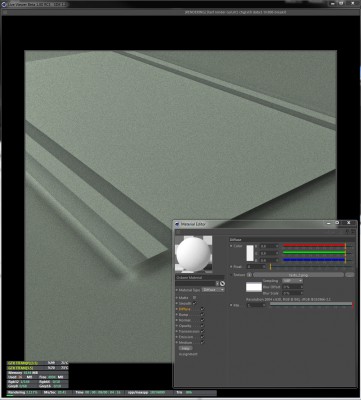Image resolution: width=361 pixels, height=400 pixels.
Task: Click the rightmost icon in Material Editor header
Action: [x=353, y=232]
